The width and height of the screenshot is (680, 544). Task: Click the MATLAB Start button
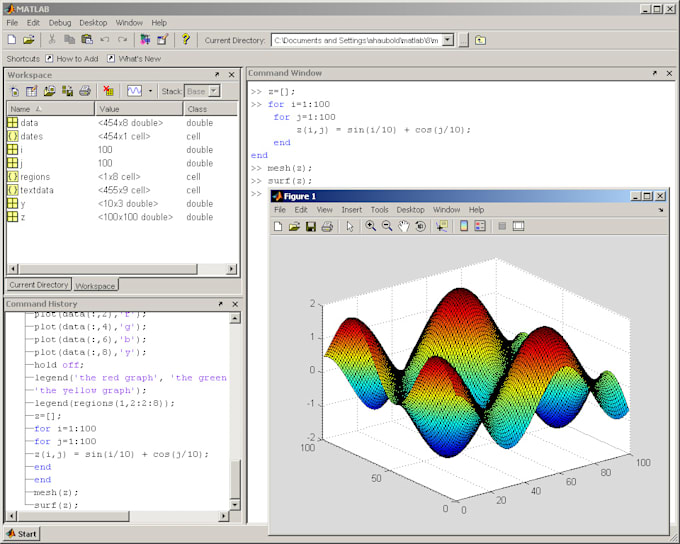(x=22, y=534)
